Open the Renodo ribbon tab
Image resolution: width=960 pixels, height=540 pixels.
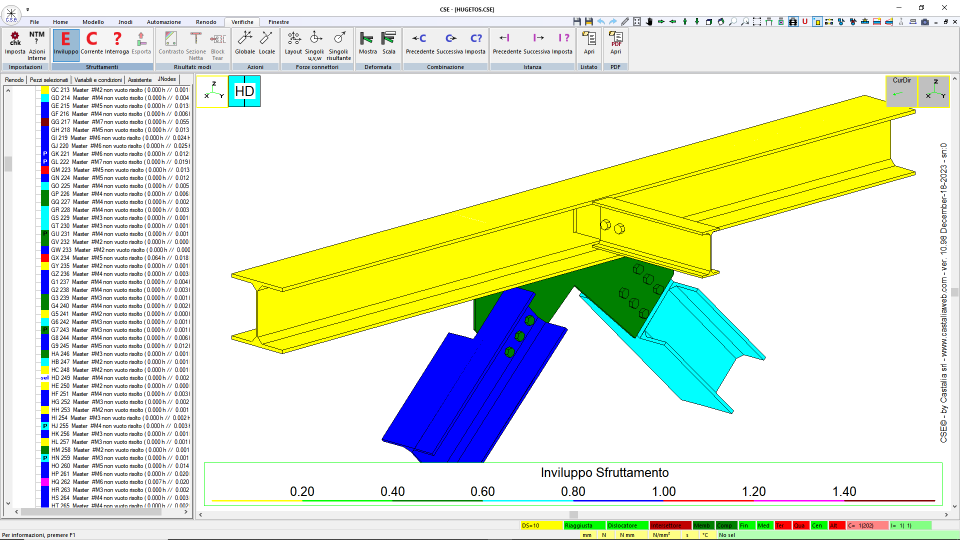[x=206, y=22]
